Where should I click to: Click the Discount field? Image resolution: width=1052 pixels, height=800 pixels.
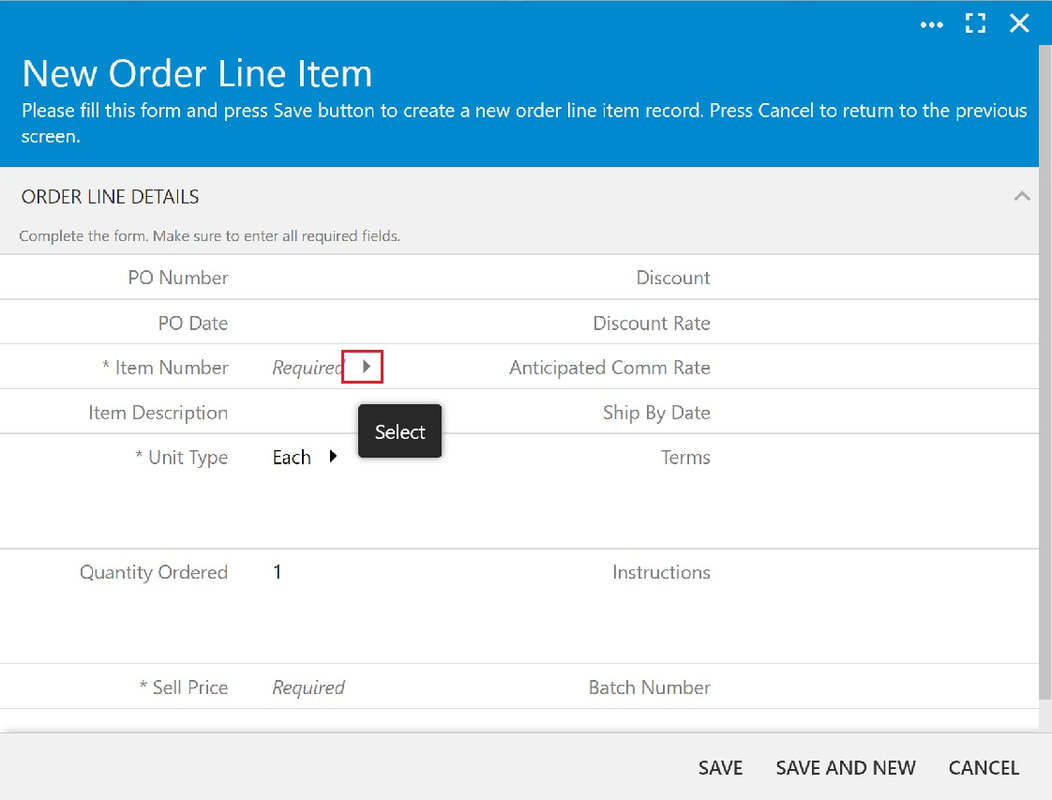872,277
